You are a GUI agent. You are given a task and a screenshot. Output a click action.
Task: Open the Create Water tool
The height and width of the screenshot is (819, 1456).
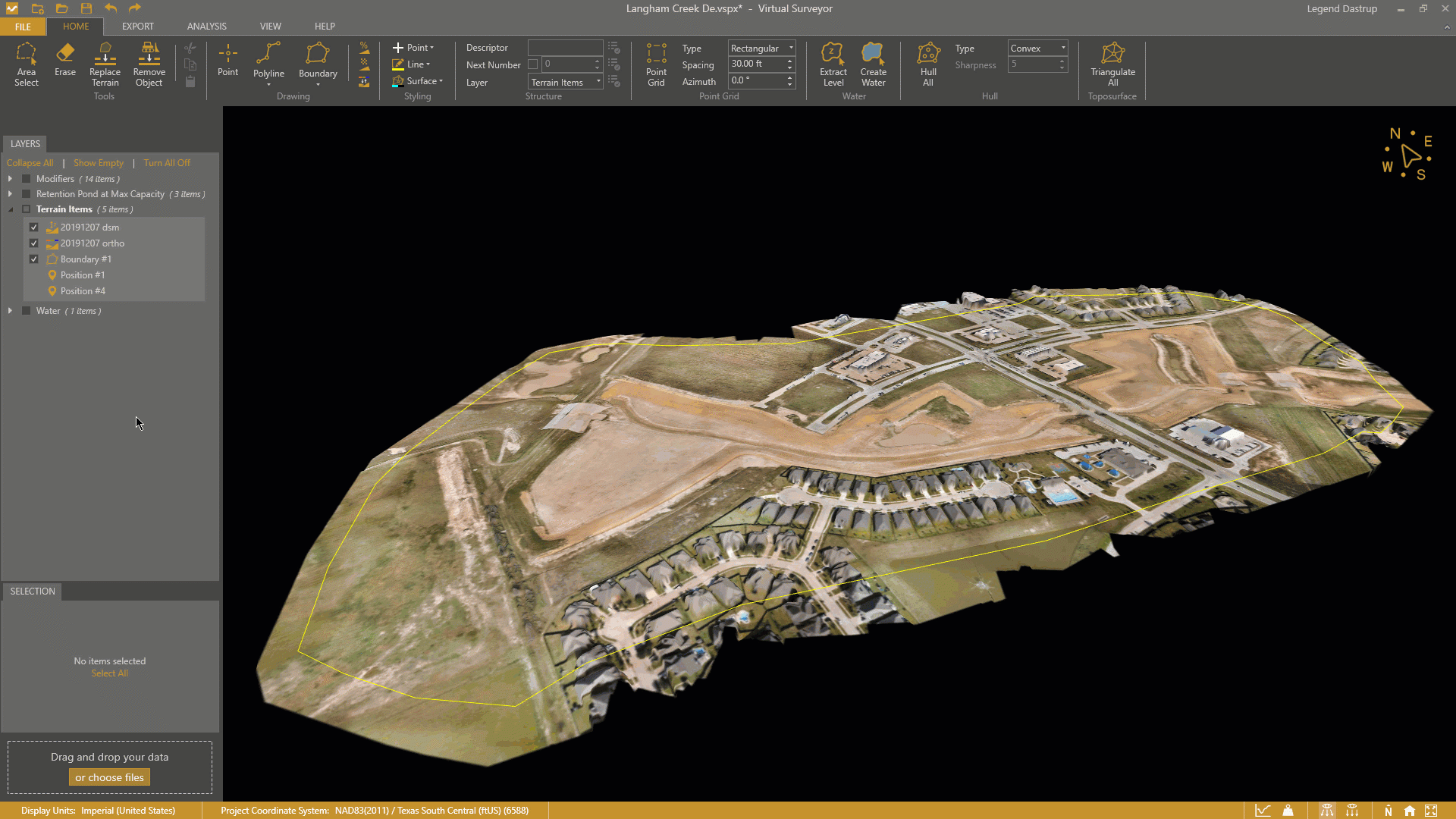[x=873, y=64]
